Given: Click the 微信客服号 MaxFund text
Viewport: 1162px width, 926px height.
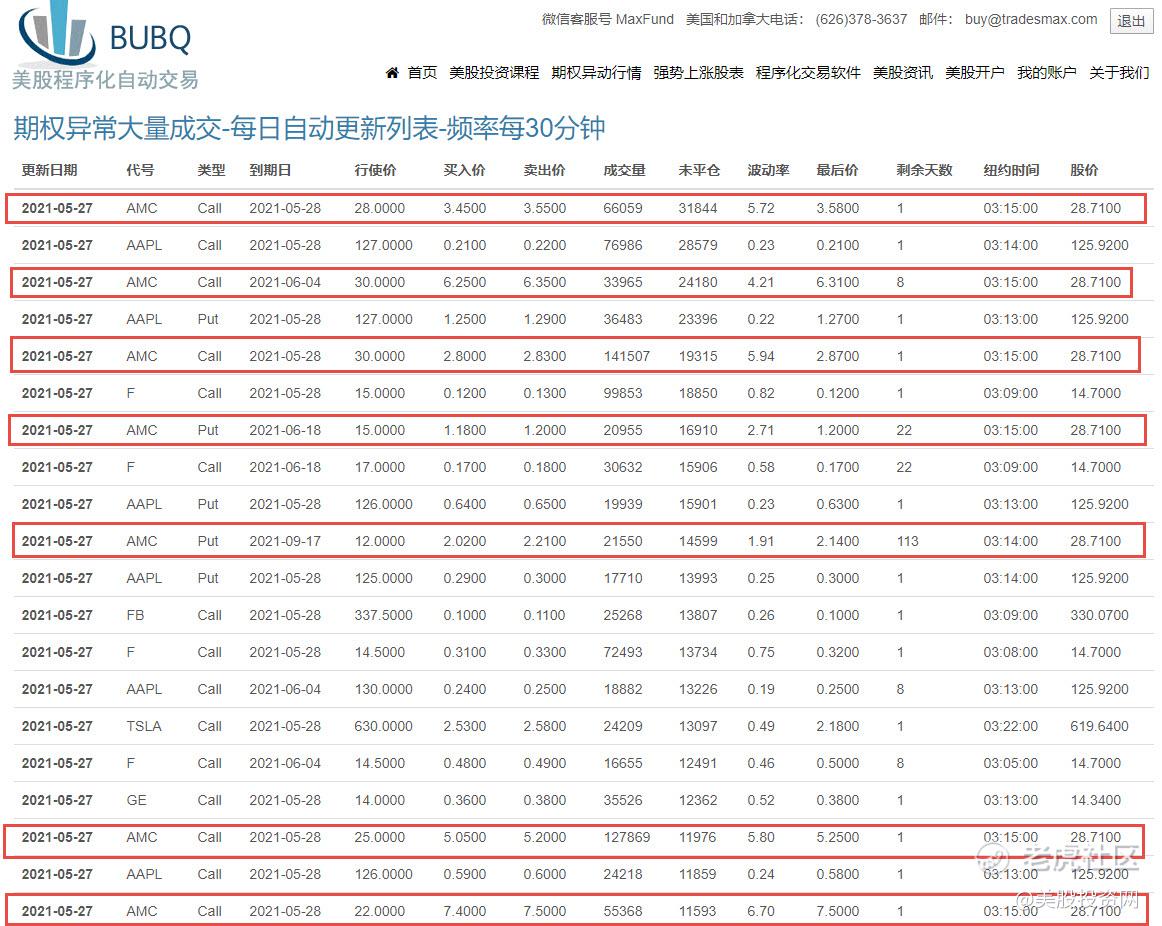Looking at the screenshot, I should click(608, 19).
